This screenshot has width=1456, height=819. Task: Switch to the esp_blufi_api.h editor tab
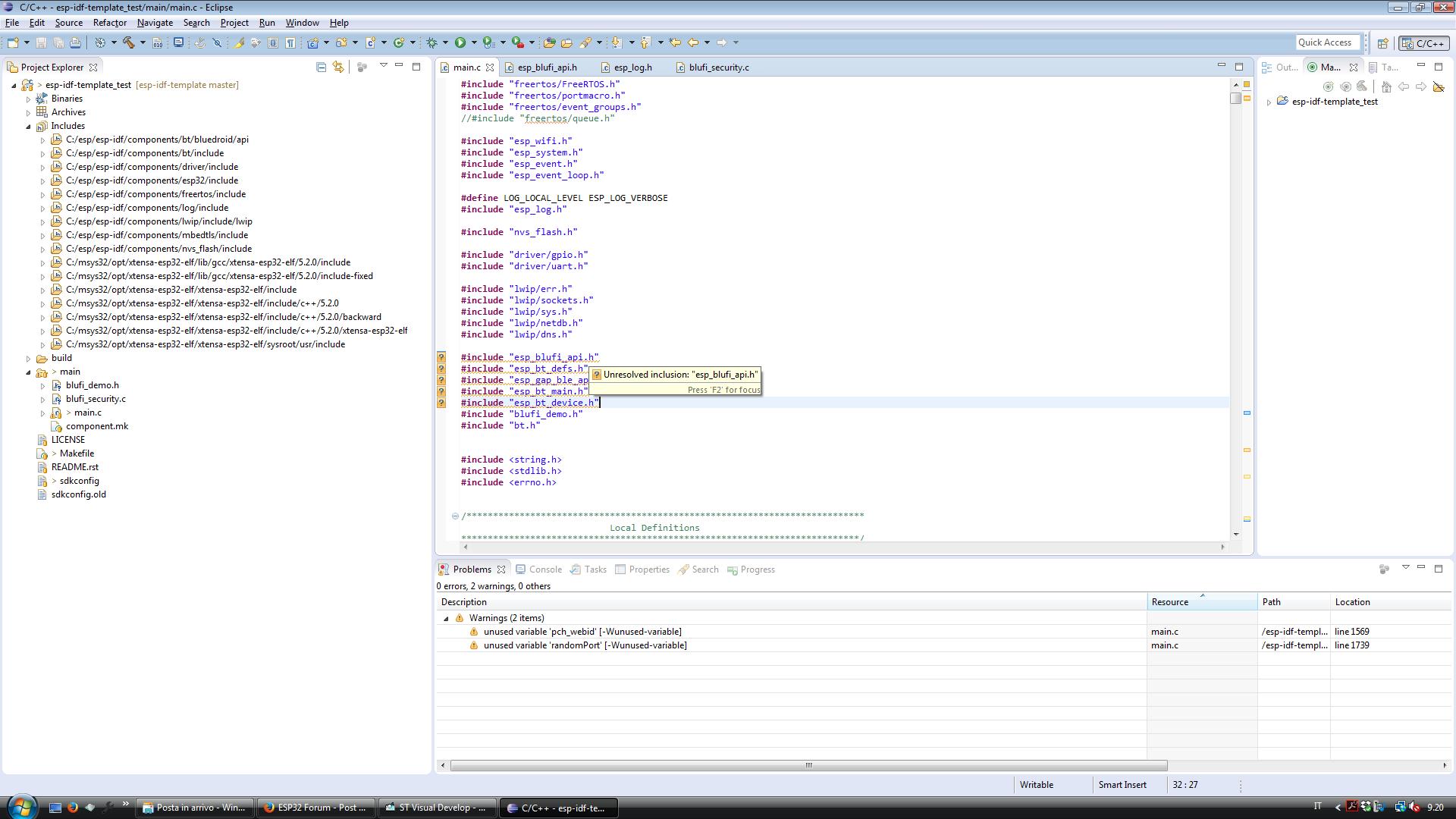(547, 67)
